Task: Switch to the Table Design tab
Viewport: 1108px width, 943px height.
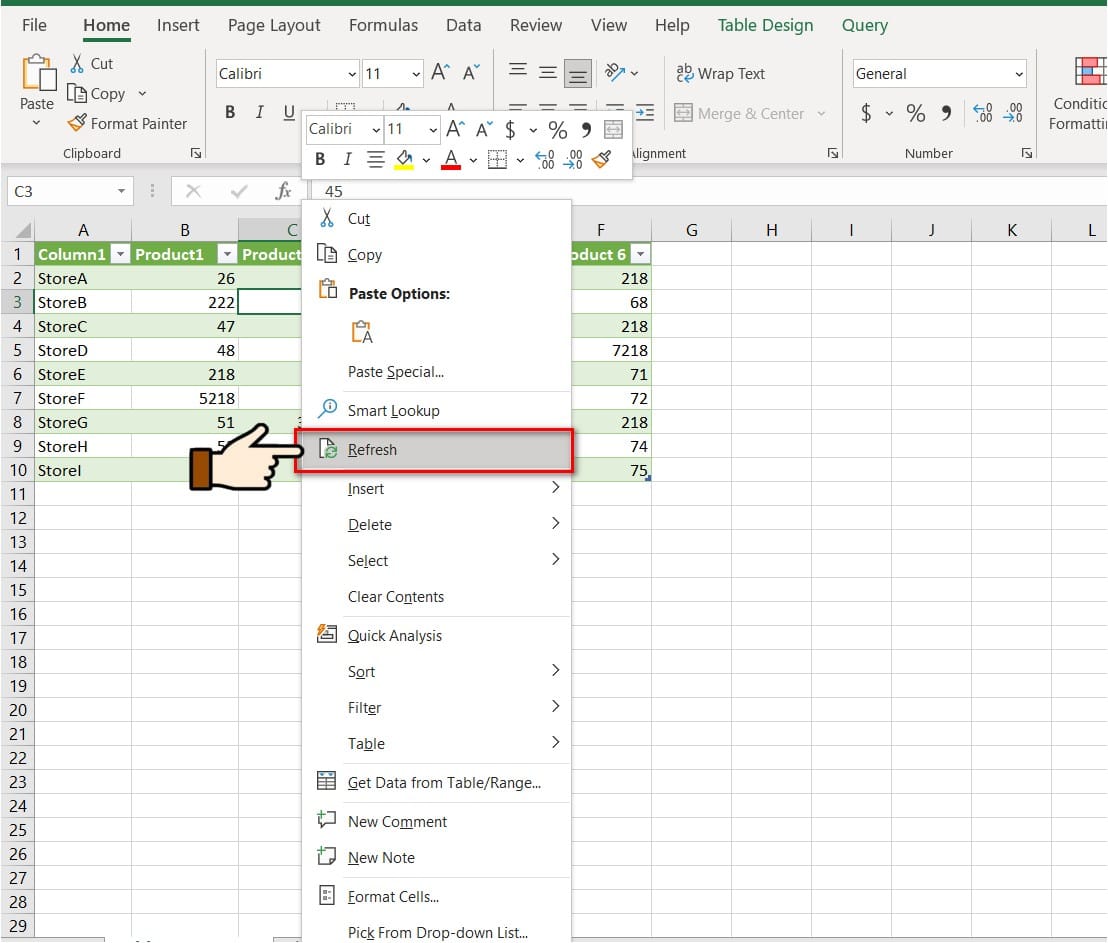Action: (765, 25)
